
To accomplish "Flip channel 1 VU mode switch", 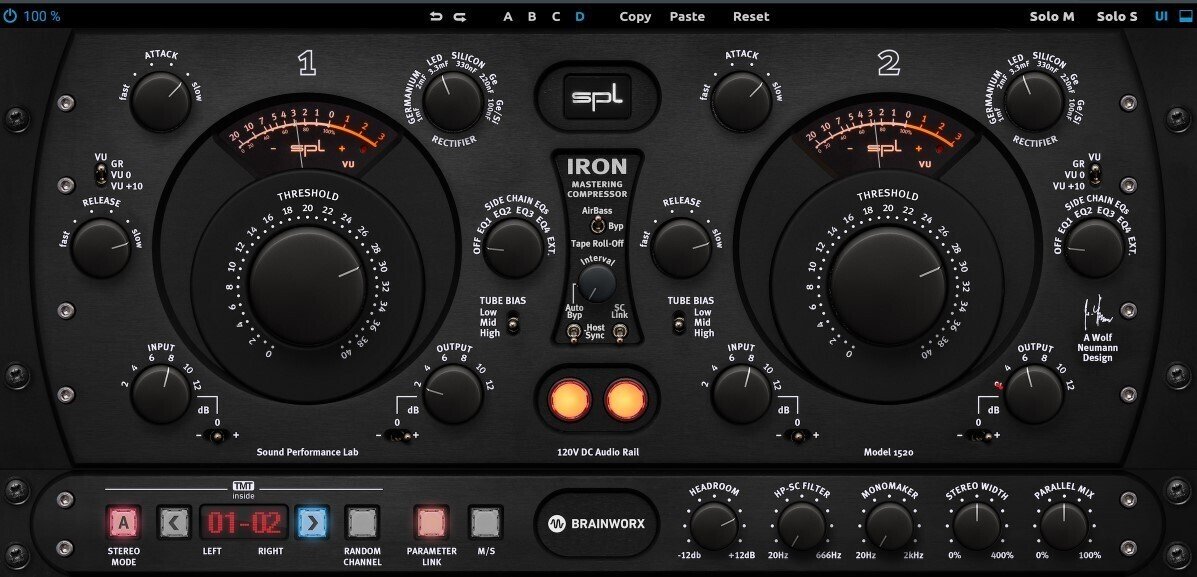I will (x=101, y=176).
